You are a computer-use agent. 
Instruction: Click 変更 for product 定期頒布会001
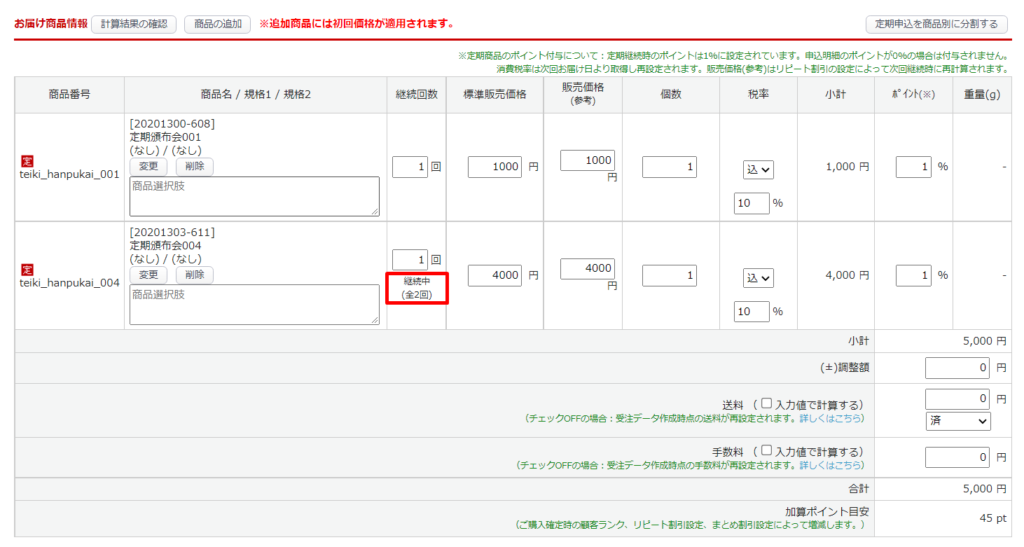(150, 166)
